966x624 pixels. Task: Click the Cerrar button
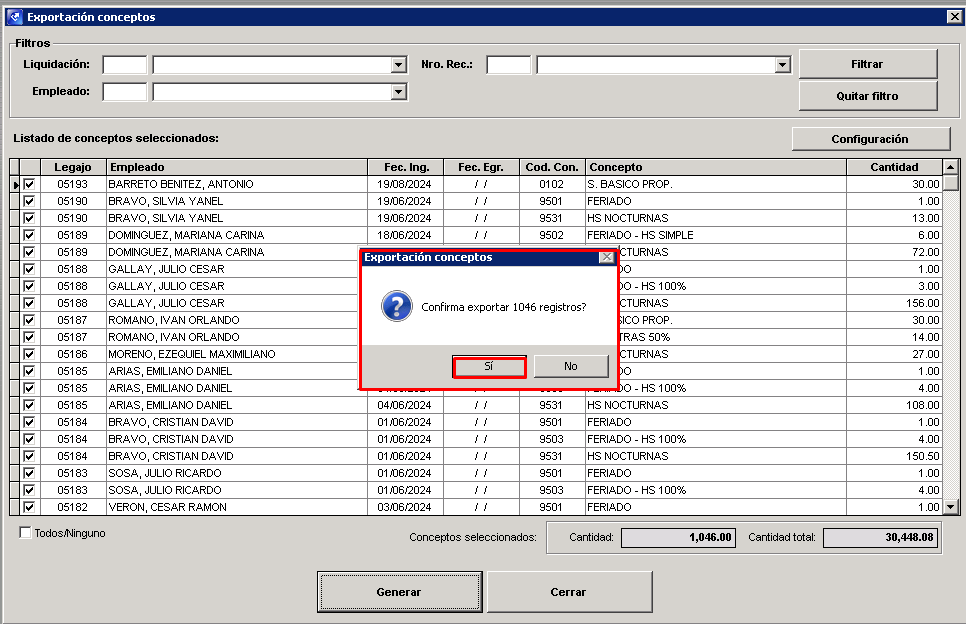pos(569,592)
